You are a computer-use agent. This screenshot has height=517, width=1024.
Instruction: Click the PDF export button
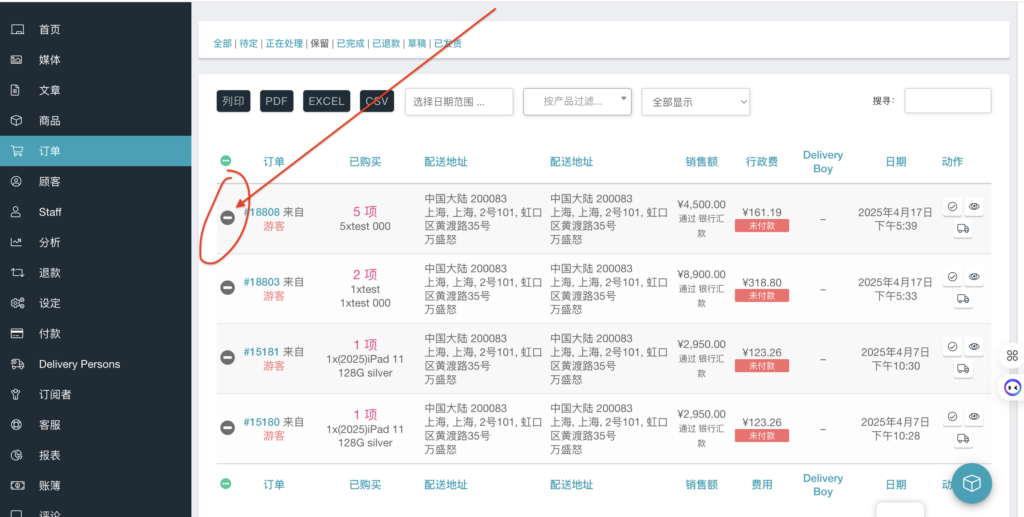[x=277, y=101]
